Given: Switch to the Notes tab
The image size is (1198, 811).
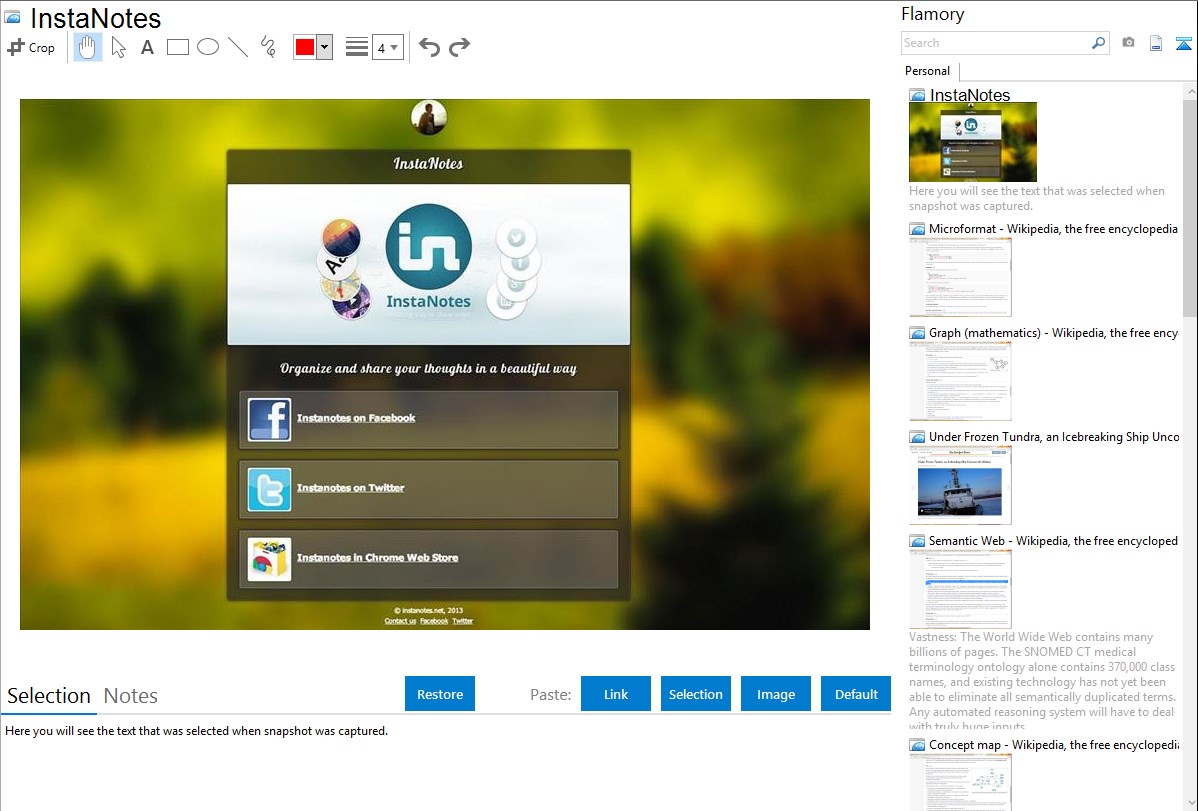Looking at the screenshot, I should tap(131, 696).
